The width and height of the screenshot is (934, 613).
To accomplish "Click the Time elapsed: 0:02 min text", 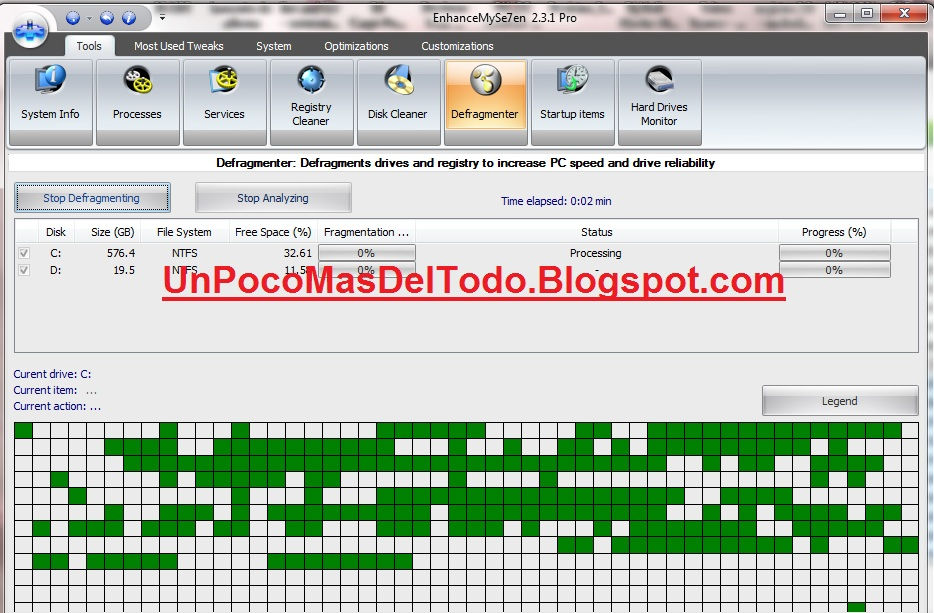I will coord(556,201).
